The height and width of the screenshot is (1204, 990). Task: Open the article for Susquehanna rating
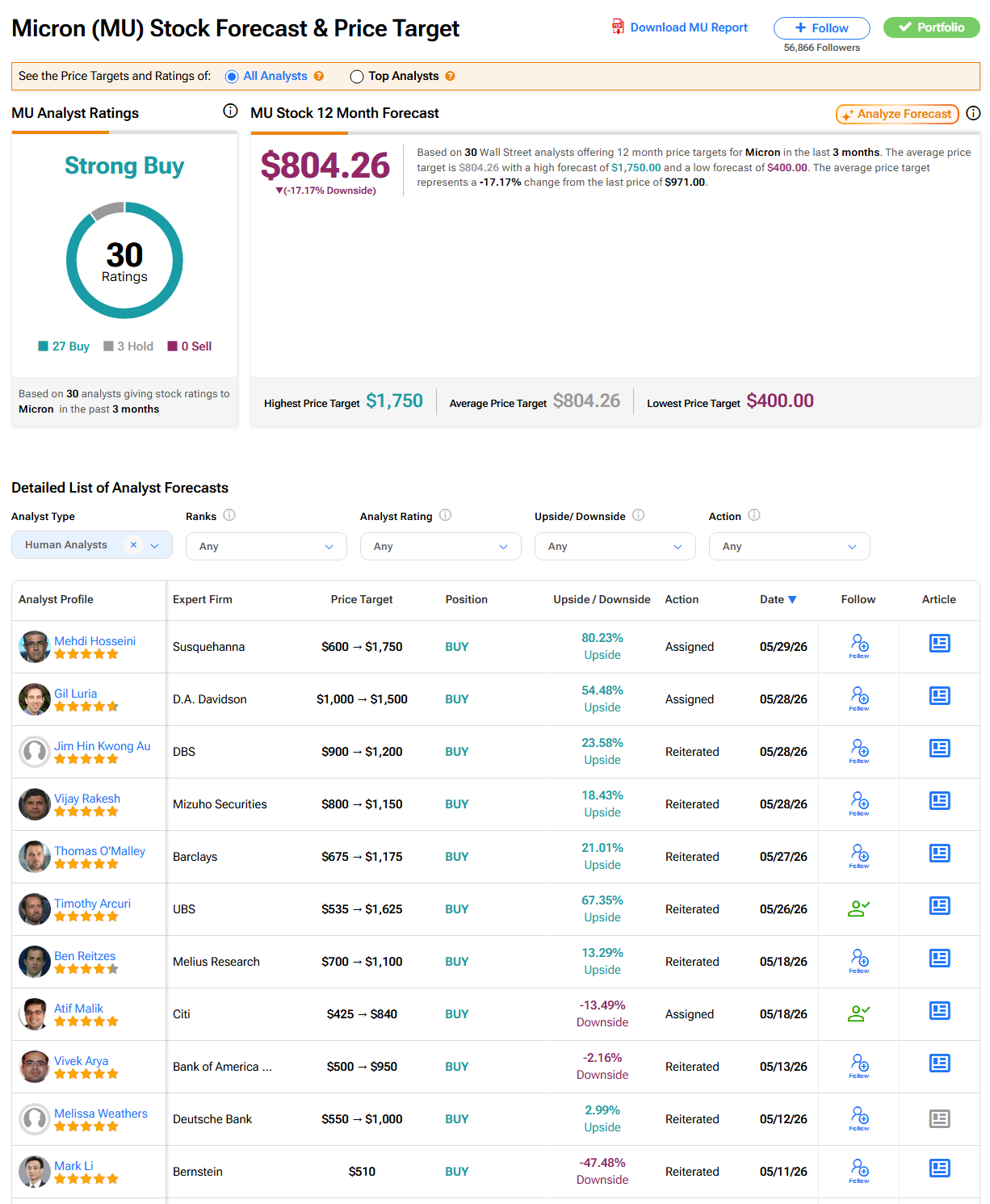[940, 644]
